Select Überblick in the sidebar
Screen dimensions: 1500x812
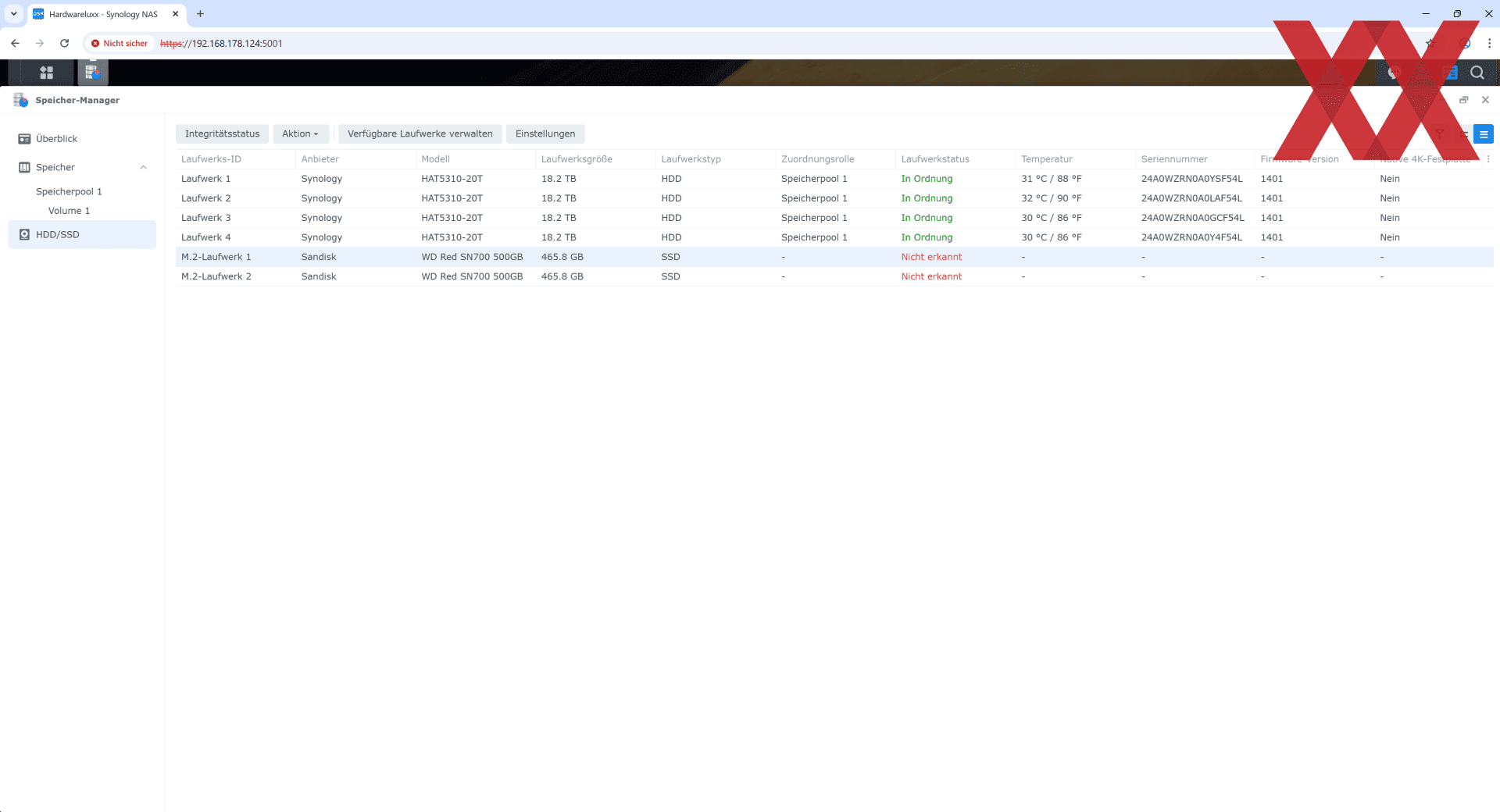coord(82,139)
